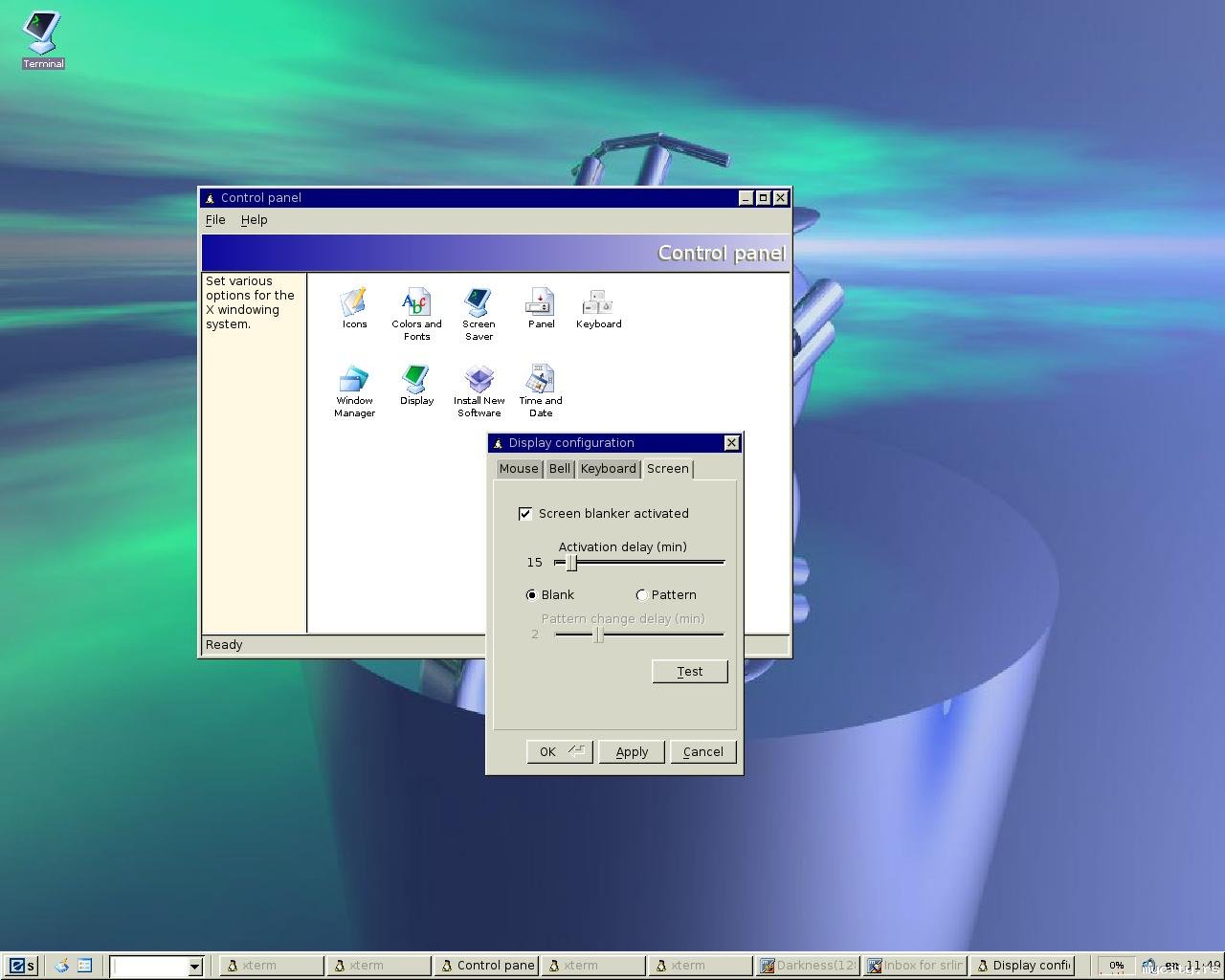Open the Keyboard applet in Control panel
Screen dimensions: 1225x980
click(x=599, y=308)
